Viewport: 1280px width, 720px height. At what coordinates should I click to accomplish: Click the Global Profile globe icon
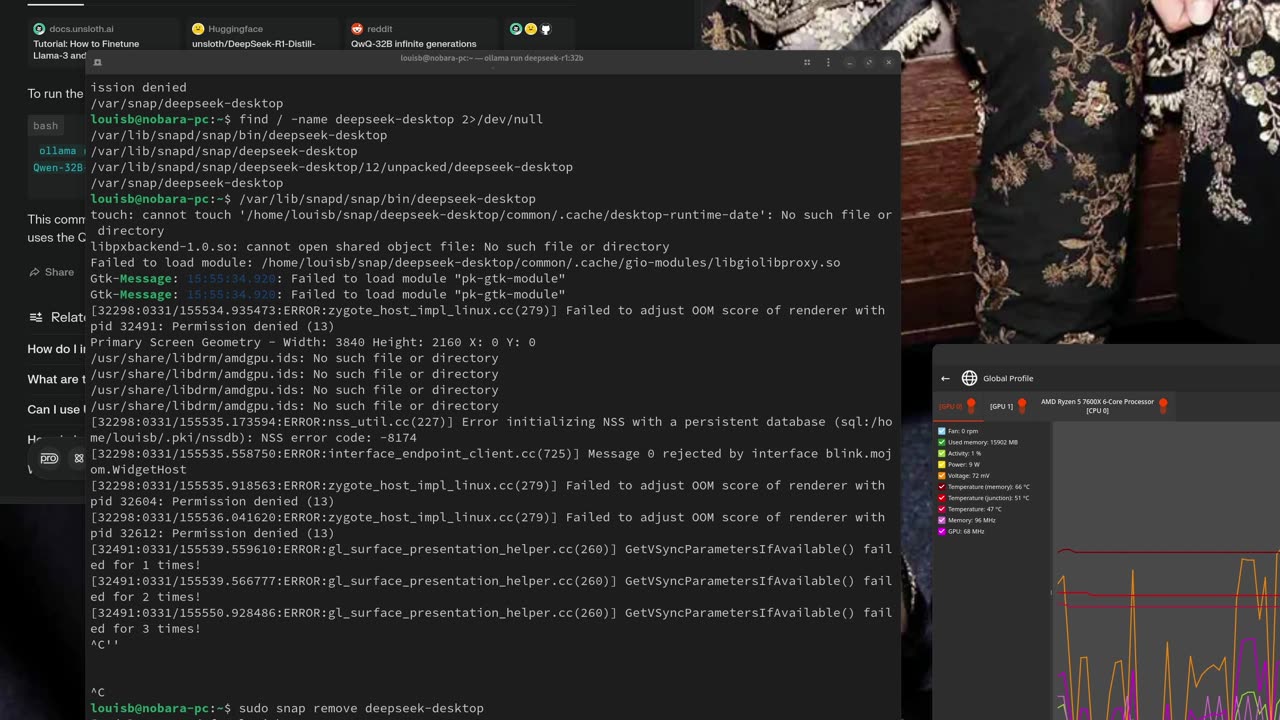969,378
